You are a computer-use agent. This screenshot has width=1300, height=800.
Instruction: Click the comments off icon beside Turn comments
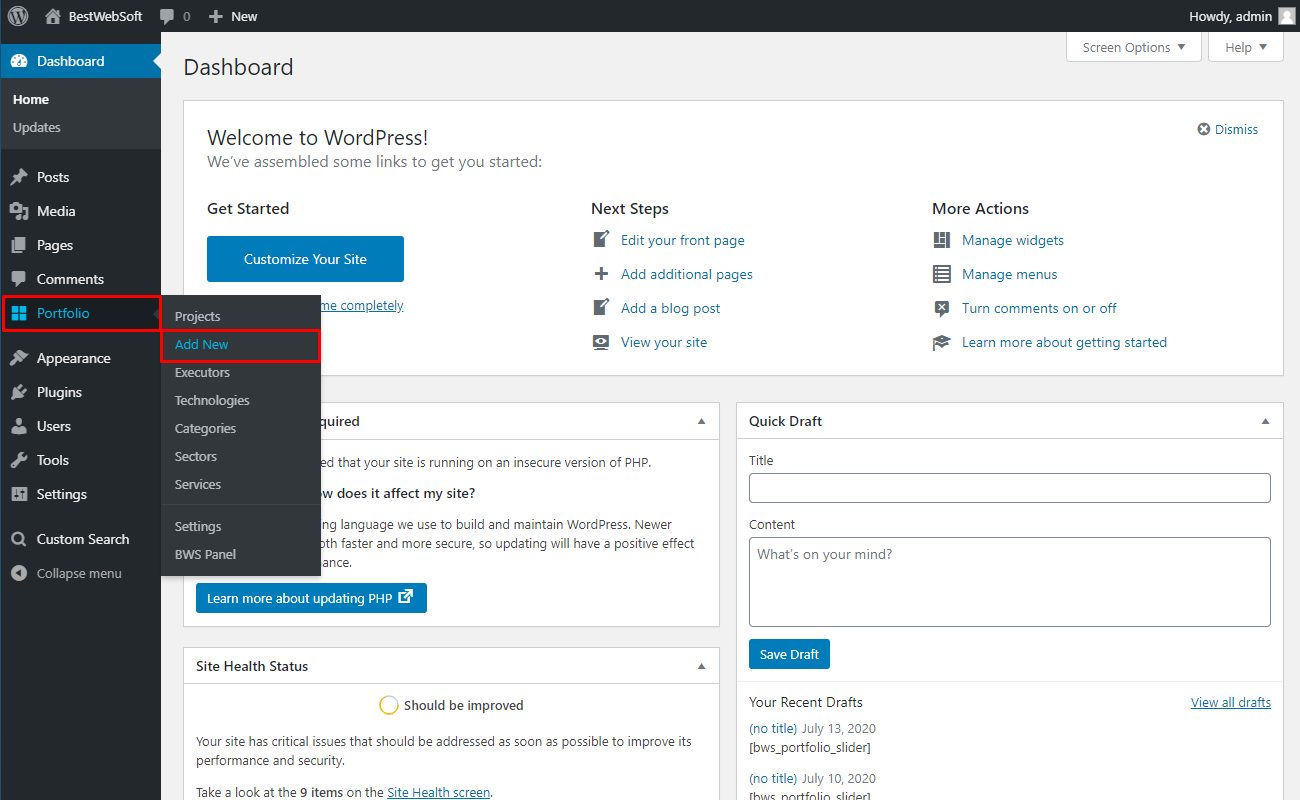click(942, 308)
